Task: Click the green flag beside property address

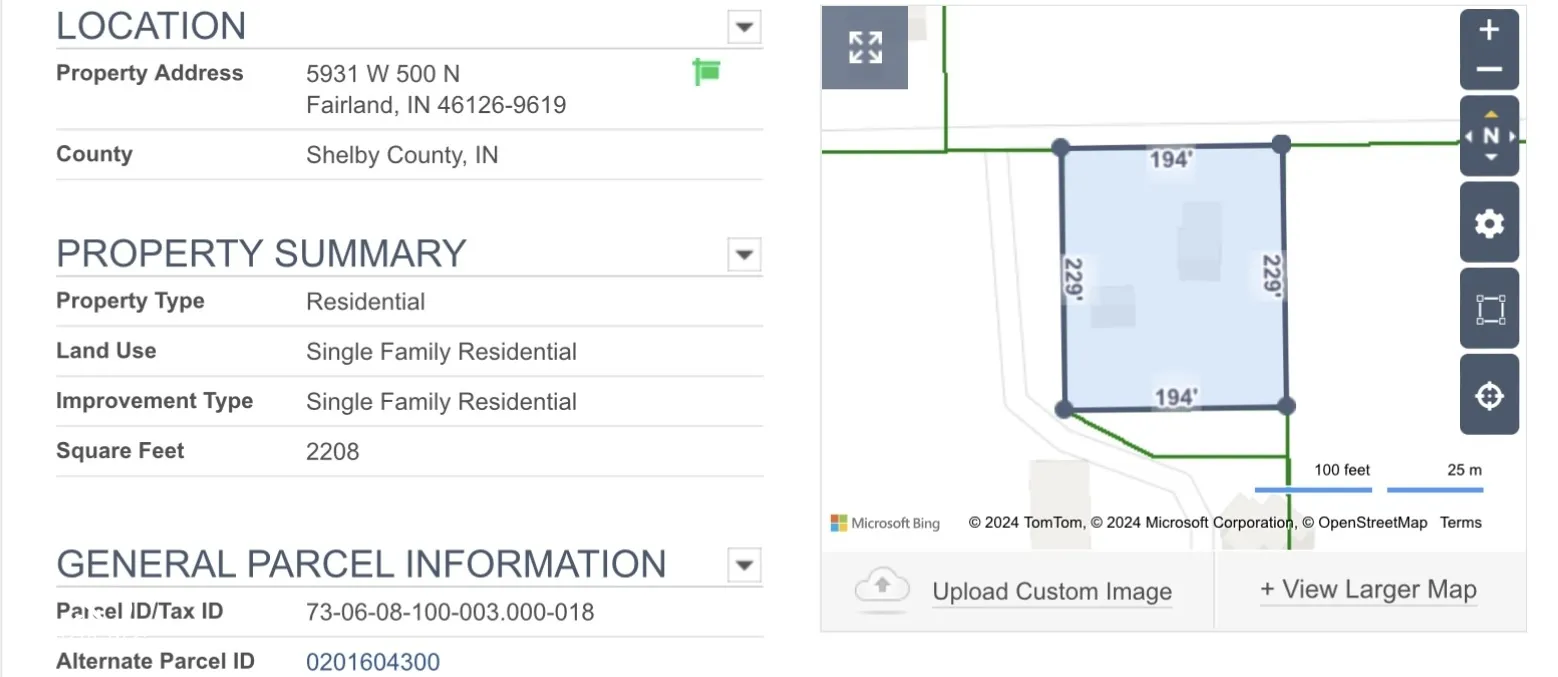Action: (x=707, y=72)
